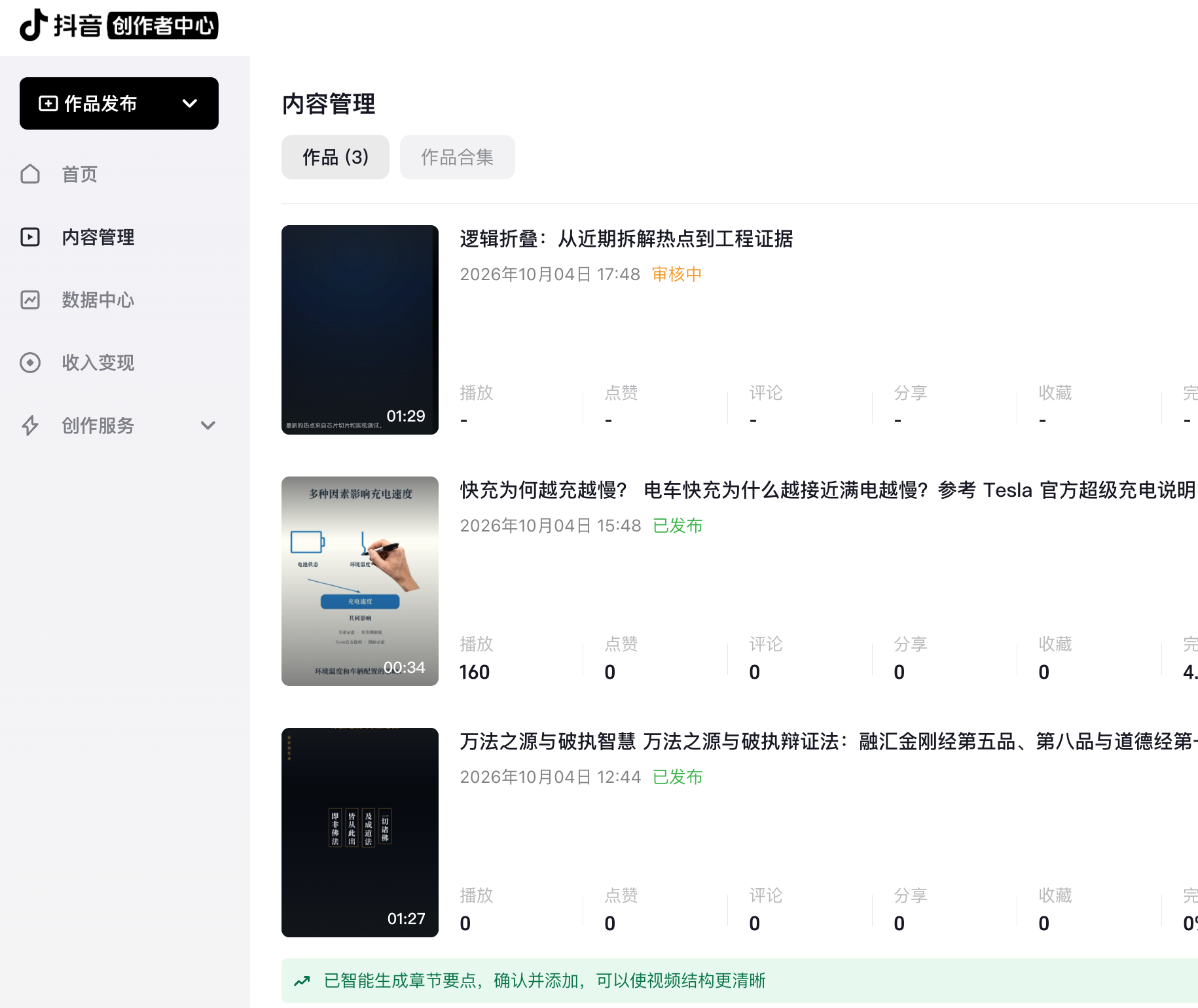Click the dark blue 01:29 video thumbnail
This screenshot has width=1198, height=1008.
(360, 330)
